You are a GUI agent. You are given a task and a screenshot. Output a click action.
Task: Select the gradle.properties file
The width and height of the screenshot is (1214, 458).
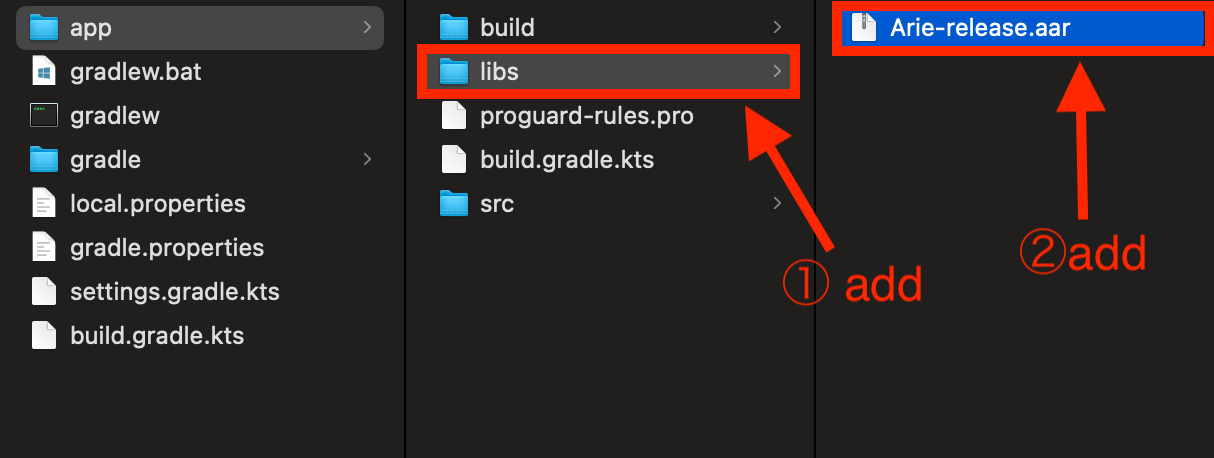pos(167,247)
